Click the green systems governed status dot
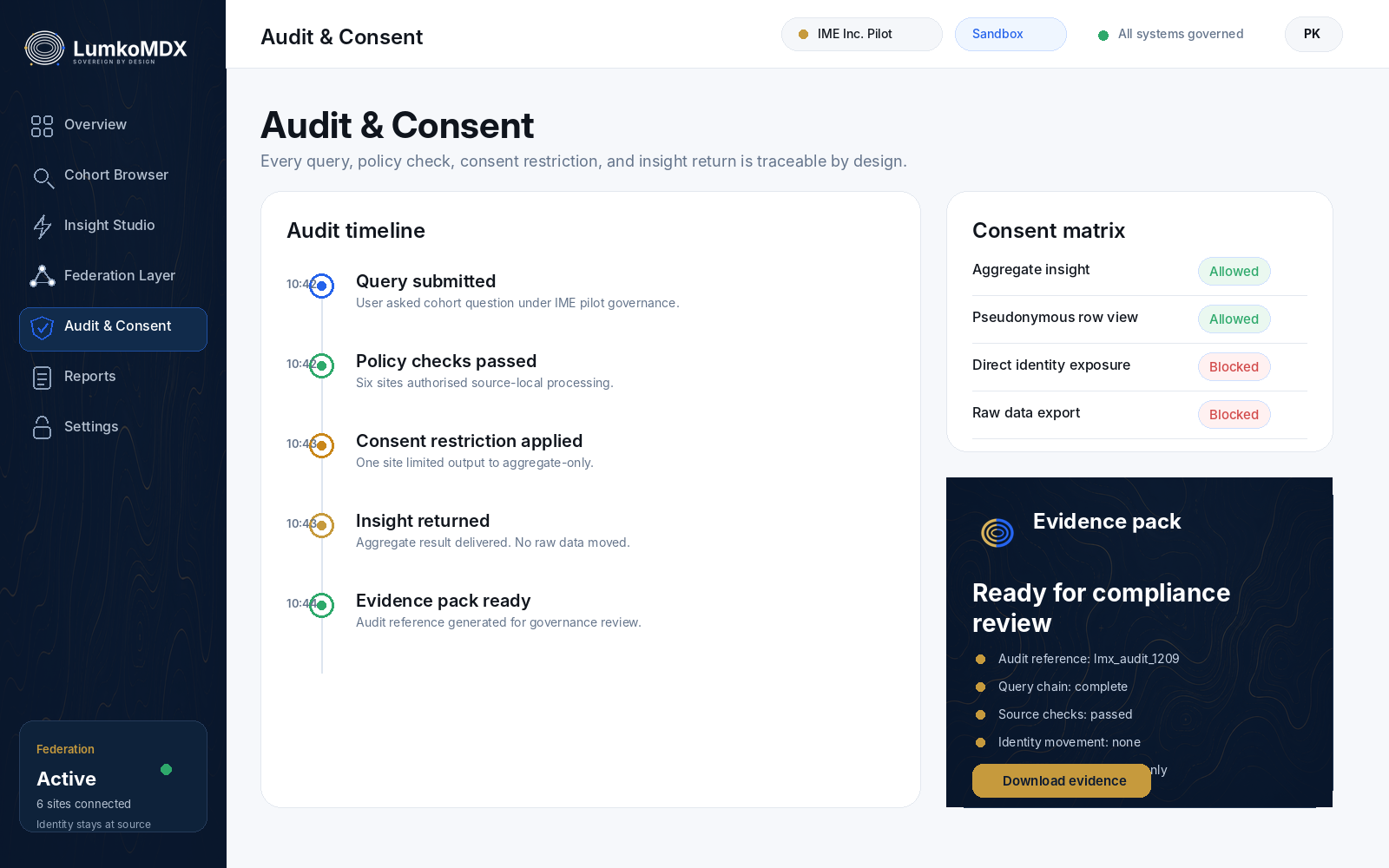Image resolution: width=1389 pixels, height=868 pixels. (1103, 35)
